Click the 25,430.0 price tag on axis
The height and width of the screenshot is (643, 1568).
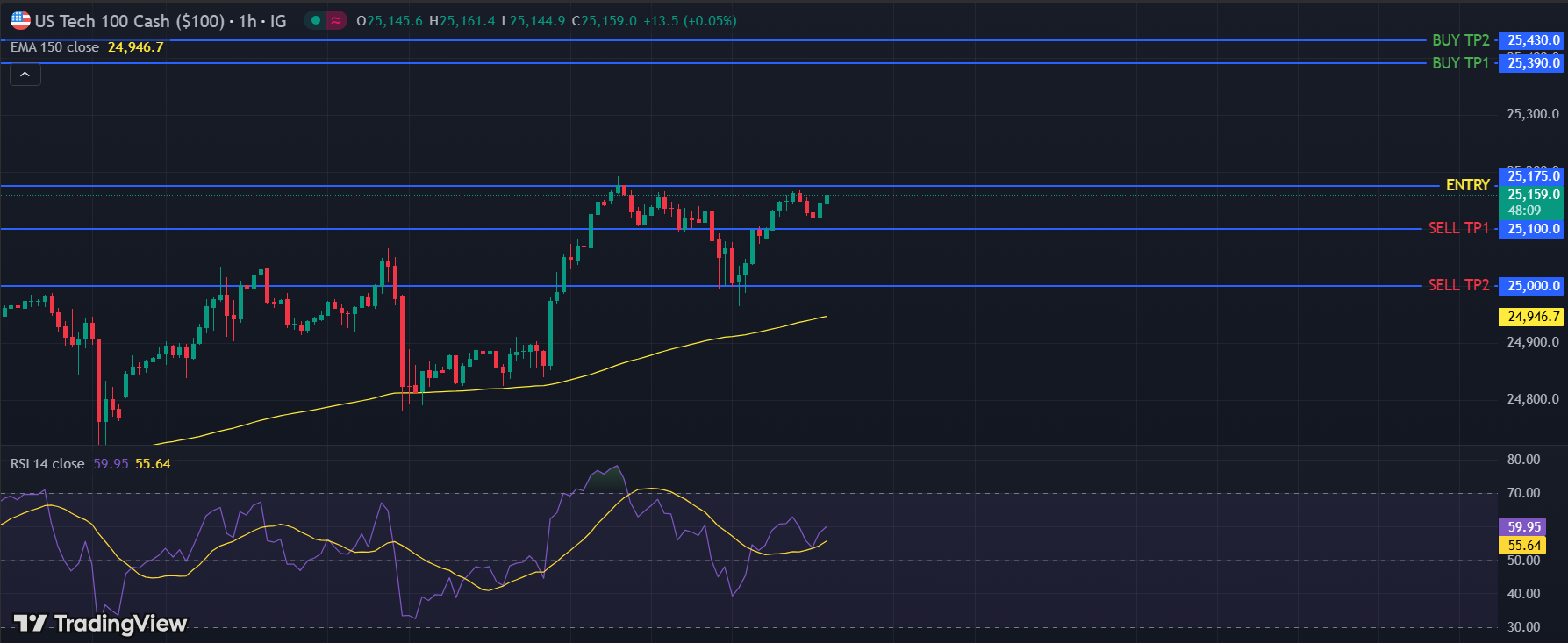coord(1533,40)
